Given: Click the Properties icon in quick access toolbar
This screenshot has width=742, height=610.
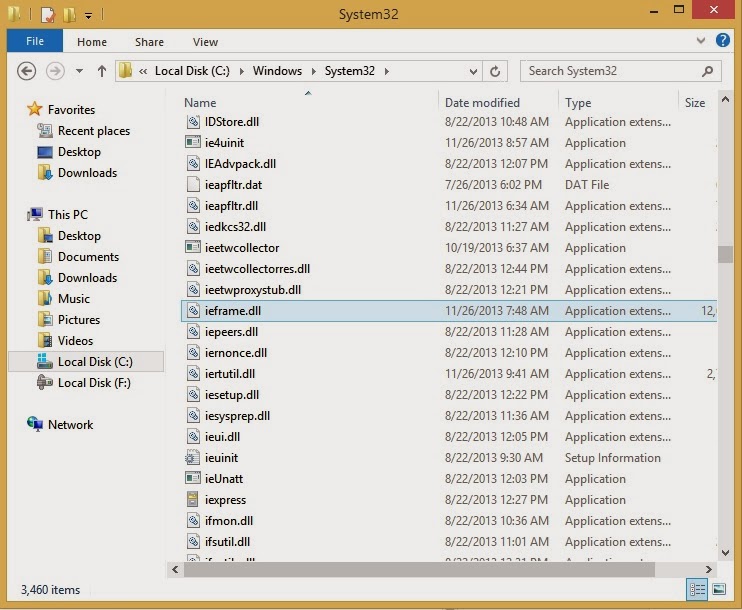Looking at the screenshot, I should [48, 15].
